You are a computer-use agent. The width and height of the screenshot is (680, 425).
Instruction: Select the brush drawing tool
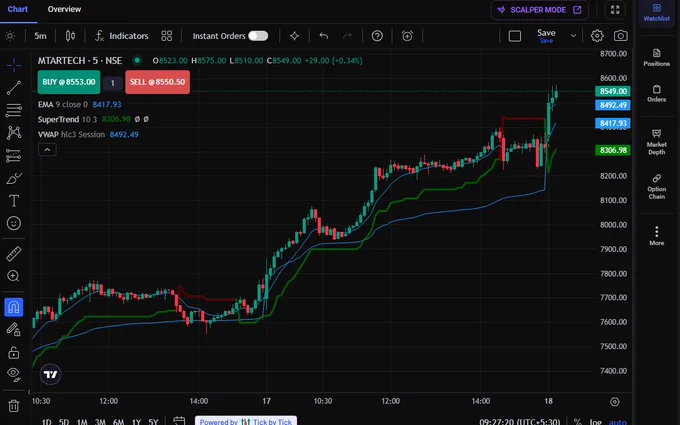(x=14, y=178)
